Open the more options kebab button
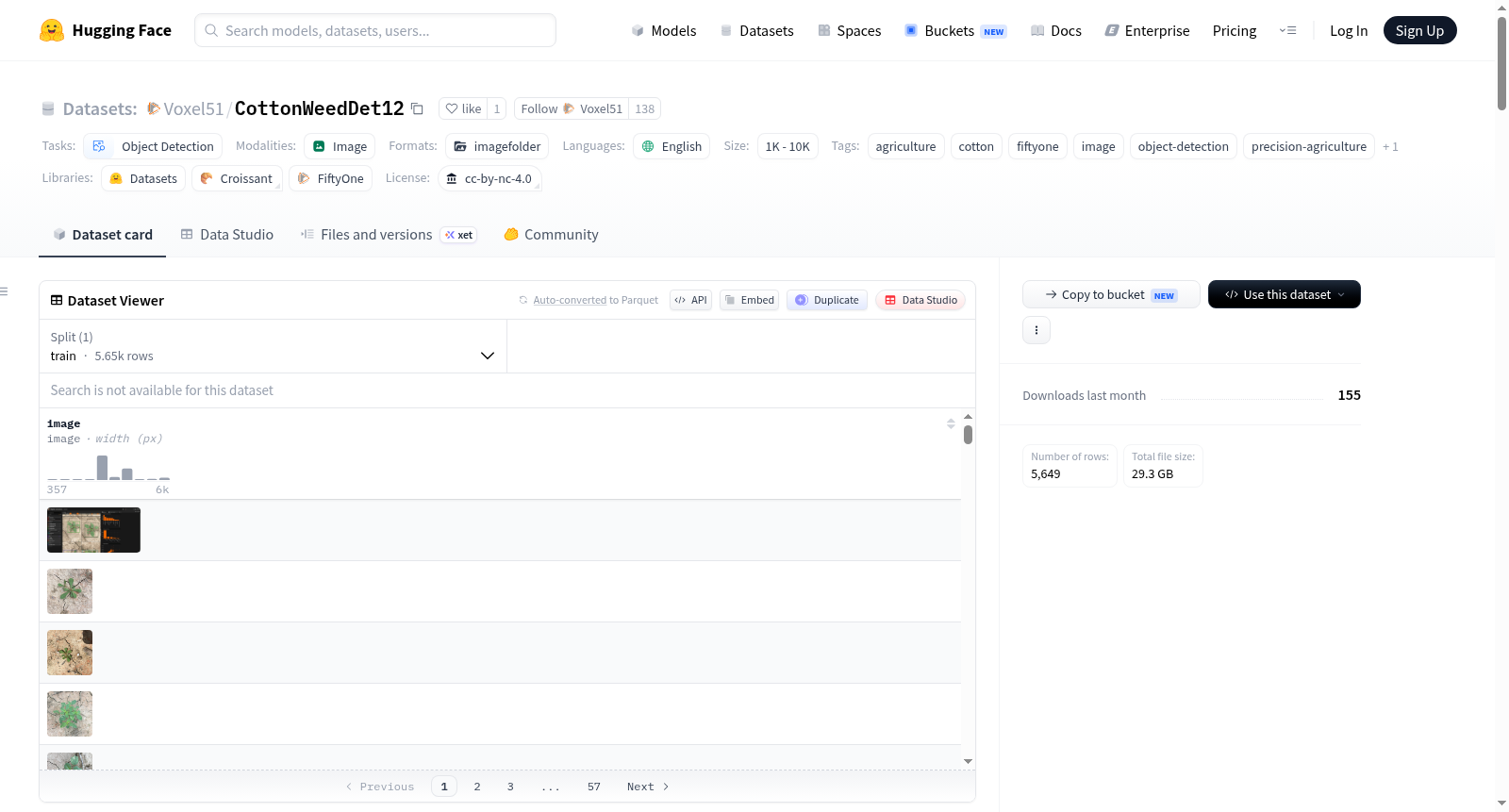 [x=1036, y=330]
